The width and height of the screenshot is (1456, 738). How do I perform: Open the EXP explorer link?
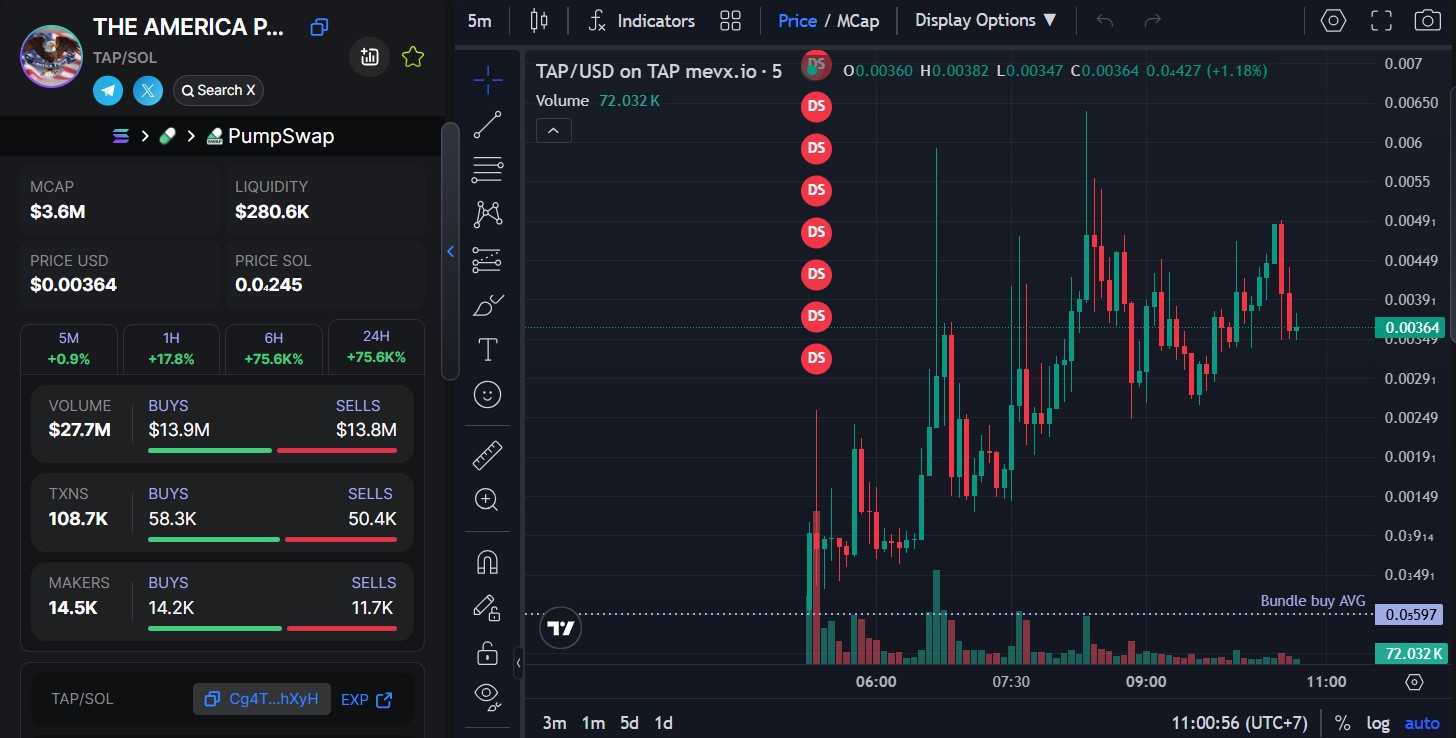[366, 700]
